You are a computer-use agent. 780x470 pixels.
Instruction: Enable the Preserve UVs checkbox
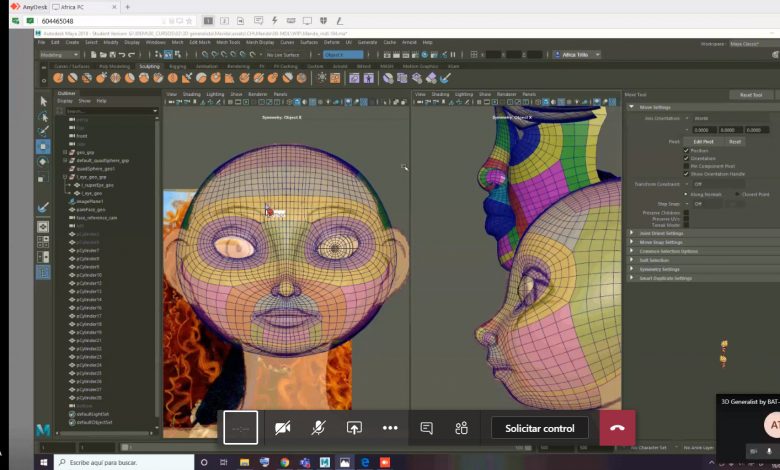coord(686,219)
